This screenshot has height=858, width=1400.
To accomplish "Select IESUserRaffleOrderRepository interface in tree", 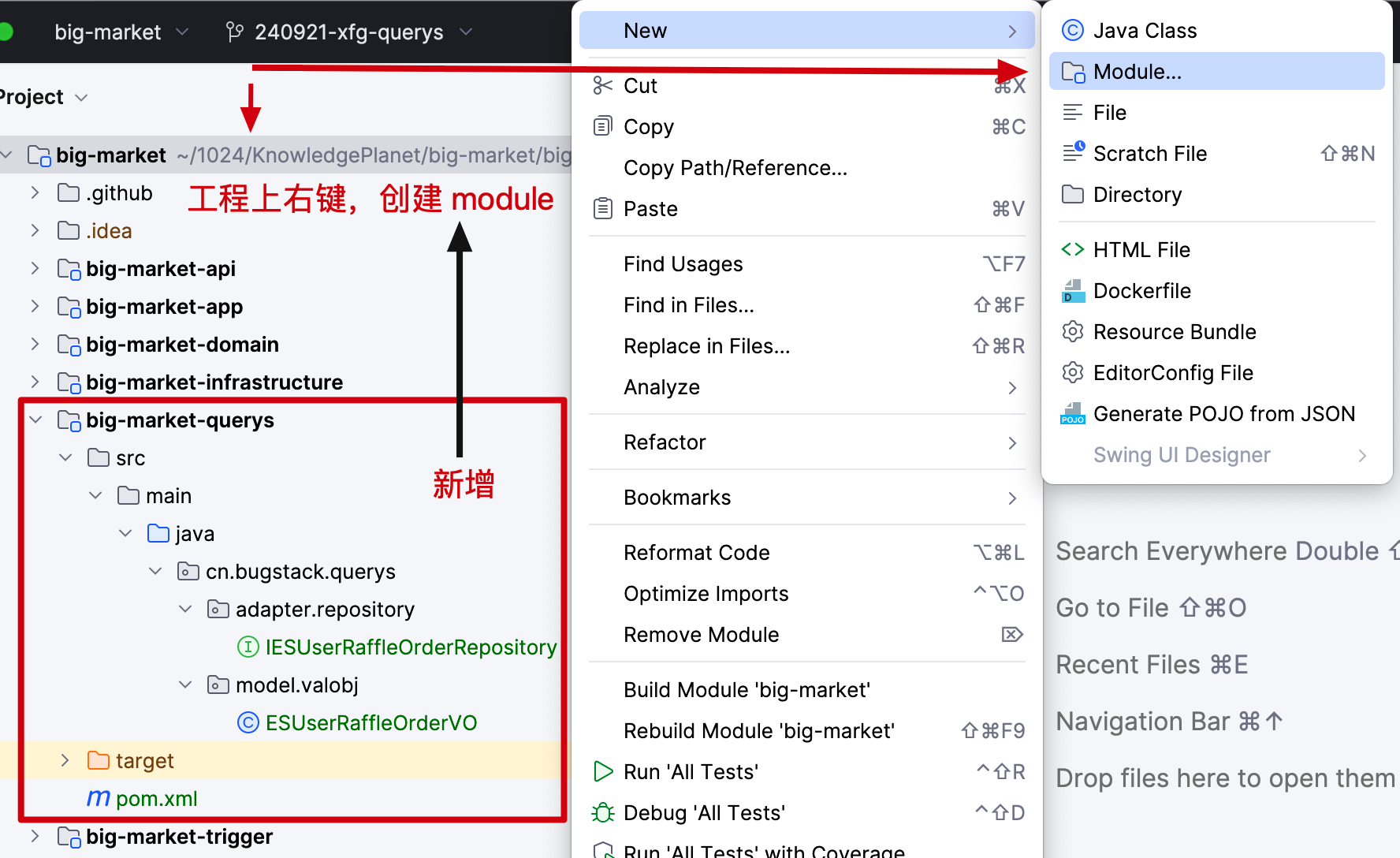I will tap(410, 647).
